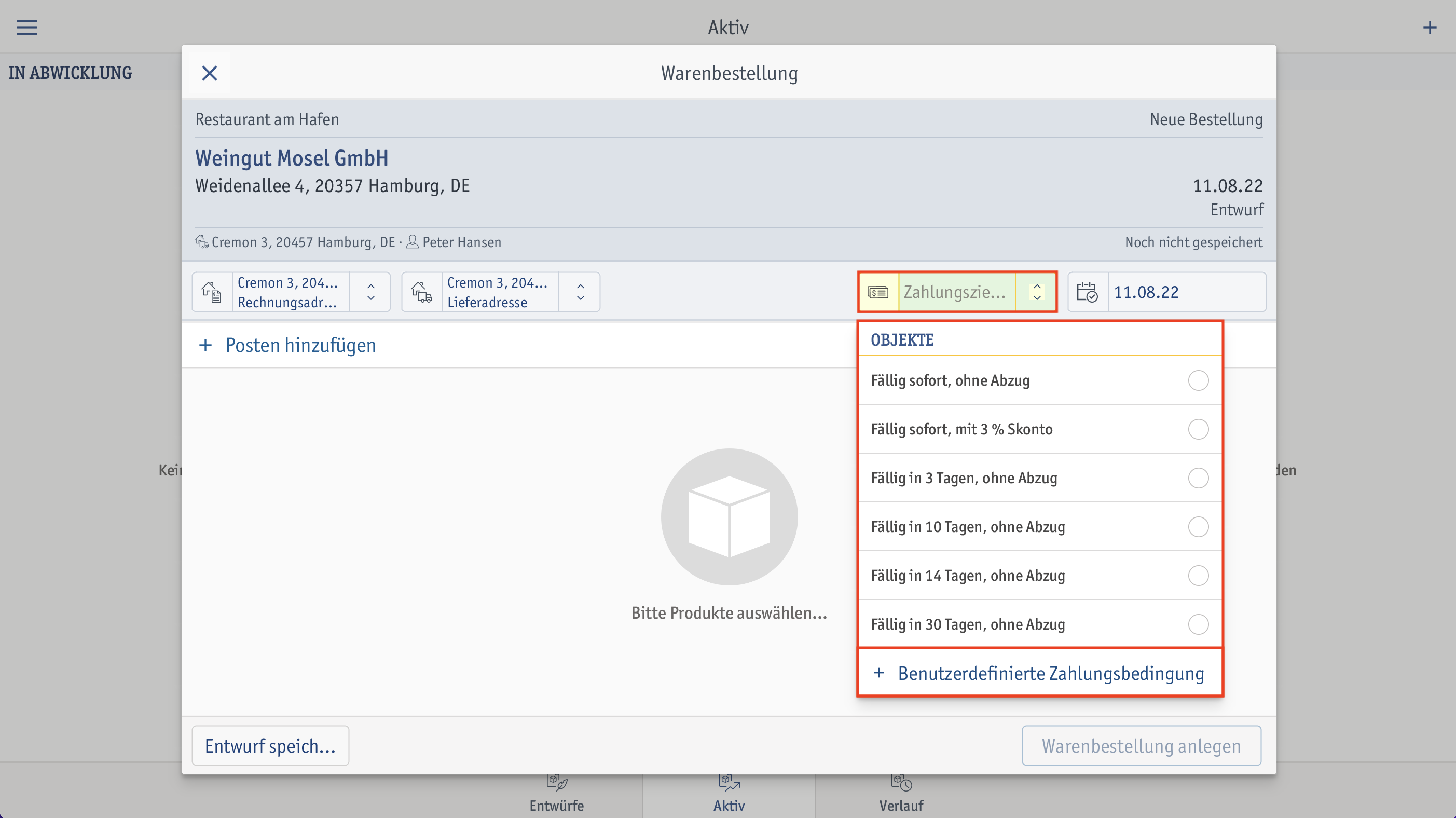Click the delivery date calendar icon
1456x818 pixels.
pos(1088,292)
